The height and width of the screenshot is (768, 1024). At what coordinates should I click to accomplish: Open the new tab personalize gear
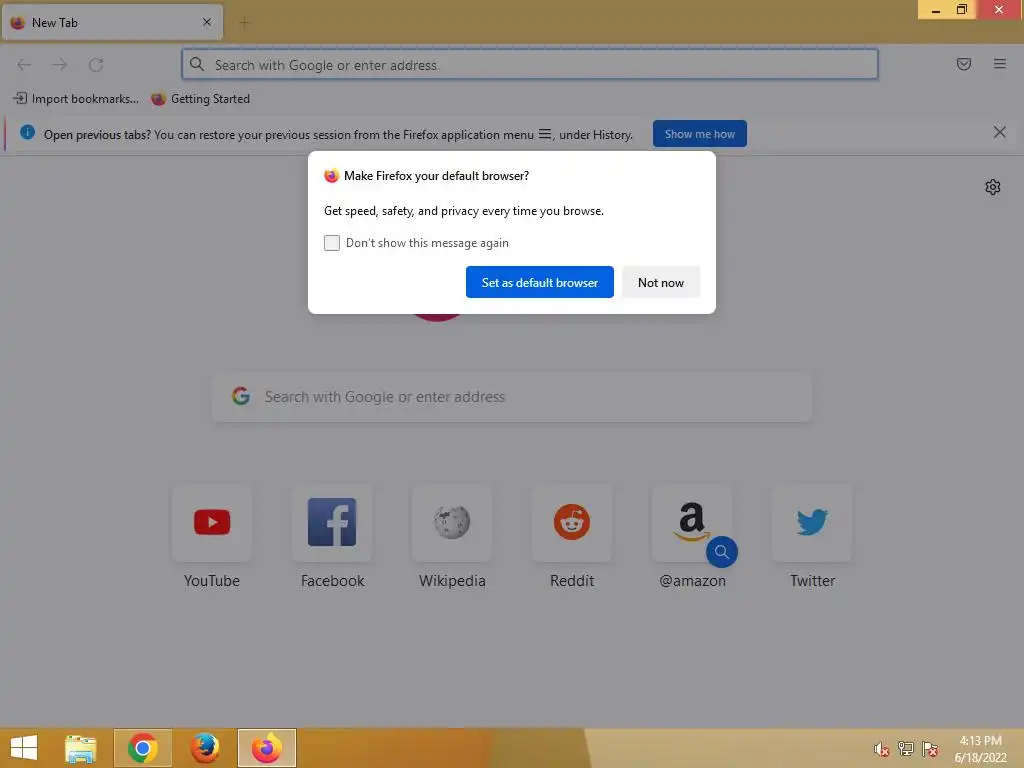(x=992, y=187)
